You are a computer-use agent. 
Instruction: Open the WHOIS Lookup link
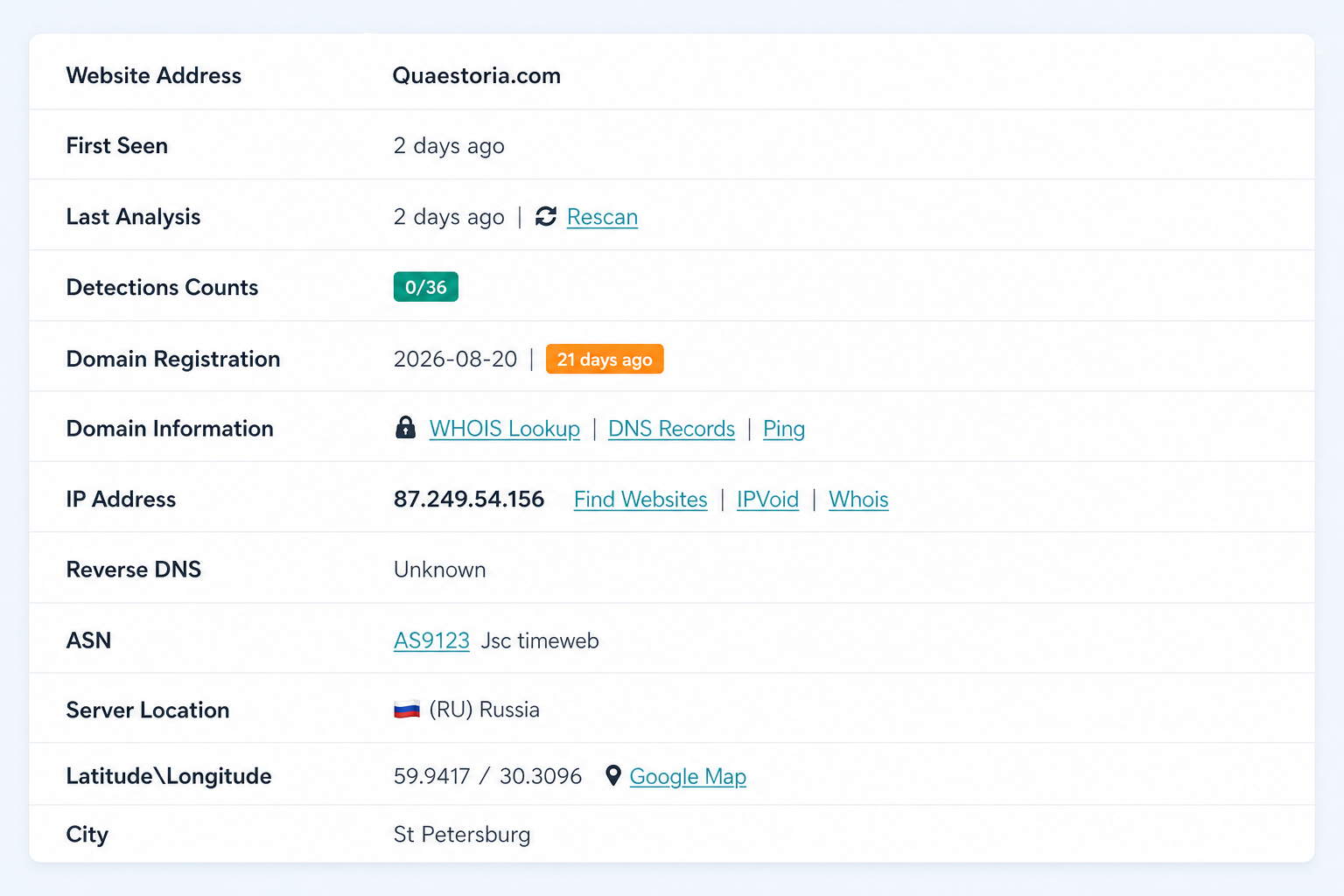[505, 428]
